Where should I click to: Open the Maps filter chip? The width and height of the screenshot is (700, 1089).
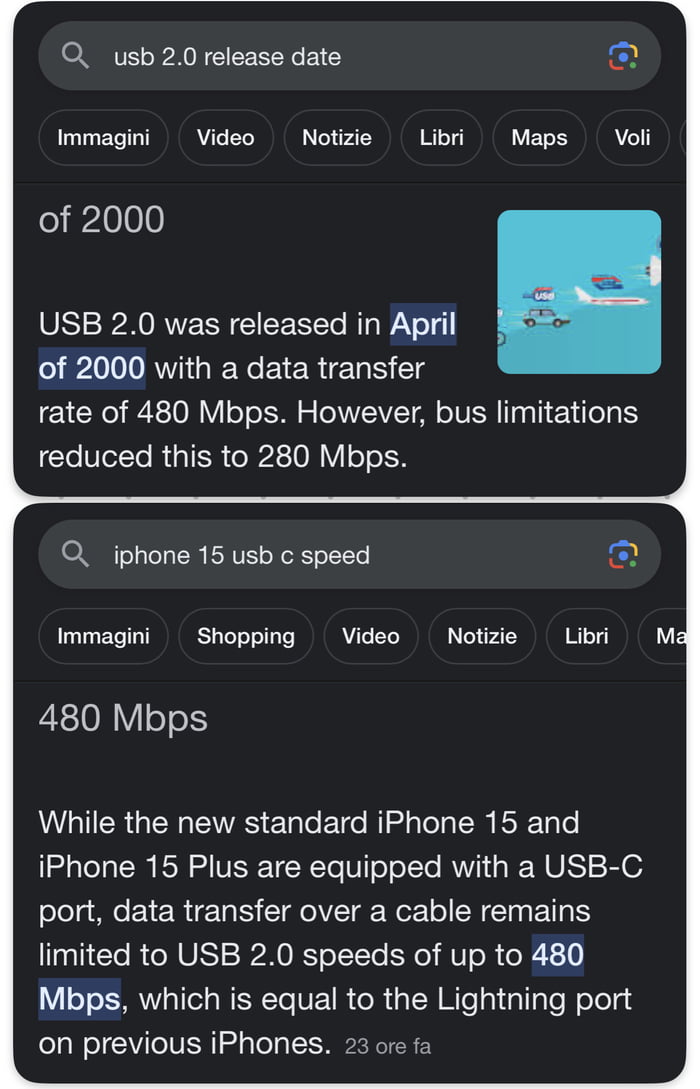point(539,138)
